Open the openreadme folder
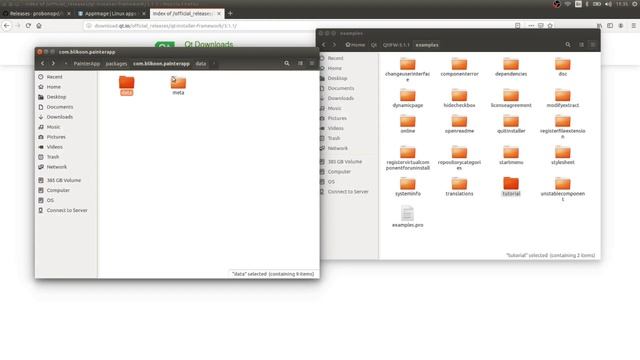This screenshot has width=640, height=360. coord(459,124)
